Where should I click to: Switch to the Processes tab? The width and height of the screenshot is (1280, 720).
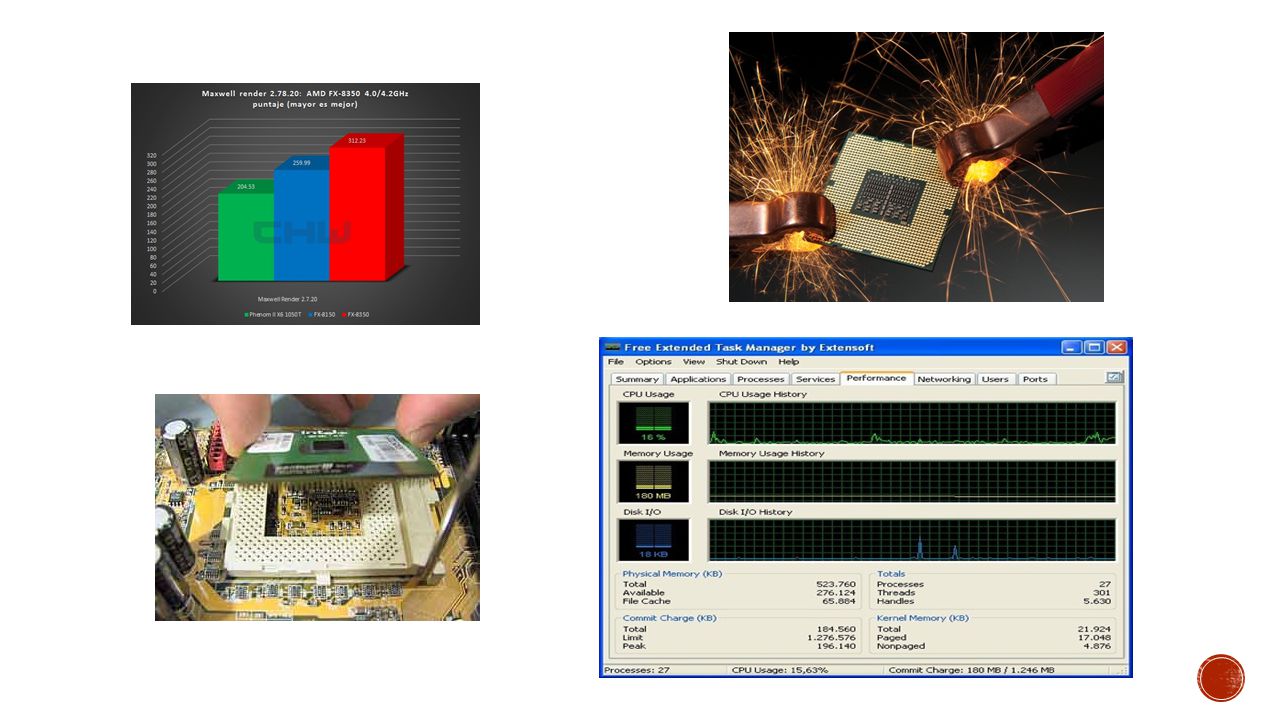pos(761,379)
